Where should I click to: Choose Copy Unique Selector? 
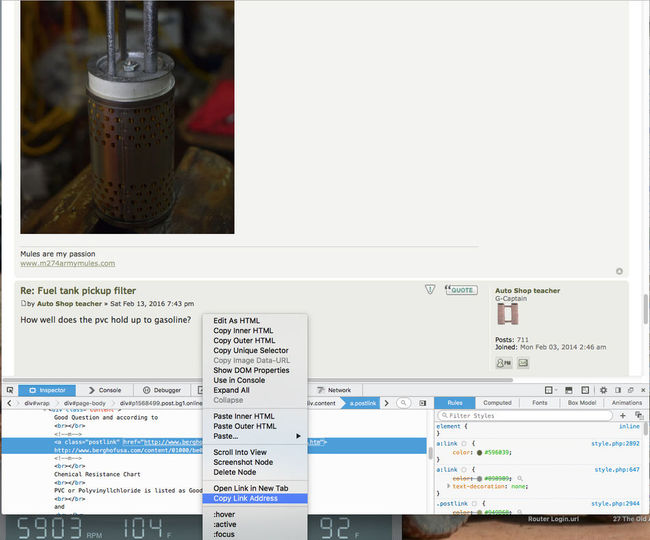(255, 351)
